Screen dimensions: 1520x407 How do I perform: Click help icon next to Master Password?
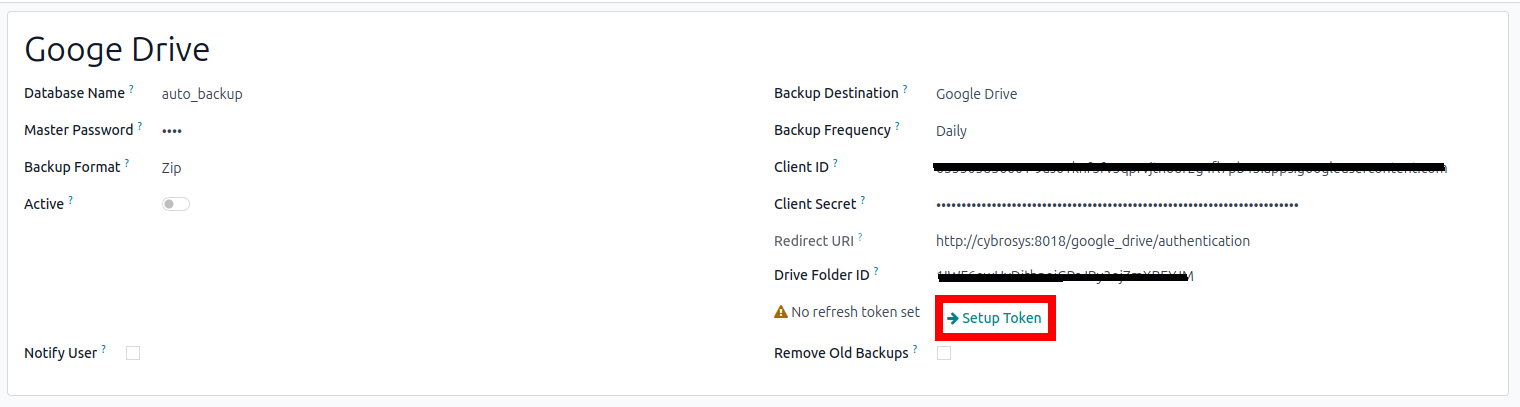click(140, 127)
